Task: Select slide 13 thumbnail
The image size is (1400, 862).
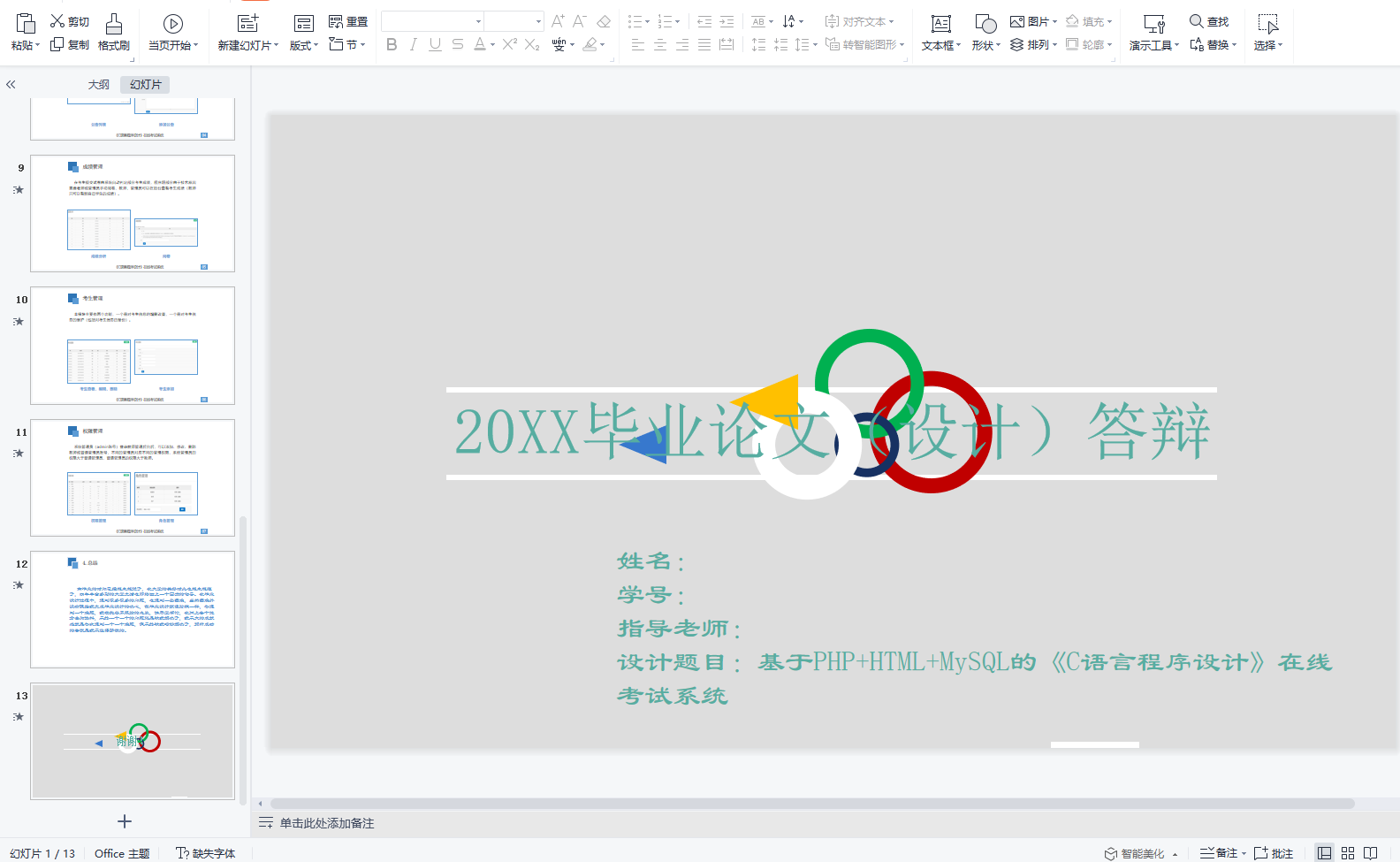Action: (133, 741)
